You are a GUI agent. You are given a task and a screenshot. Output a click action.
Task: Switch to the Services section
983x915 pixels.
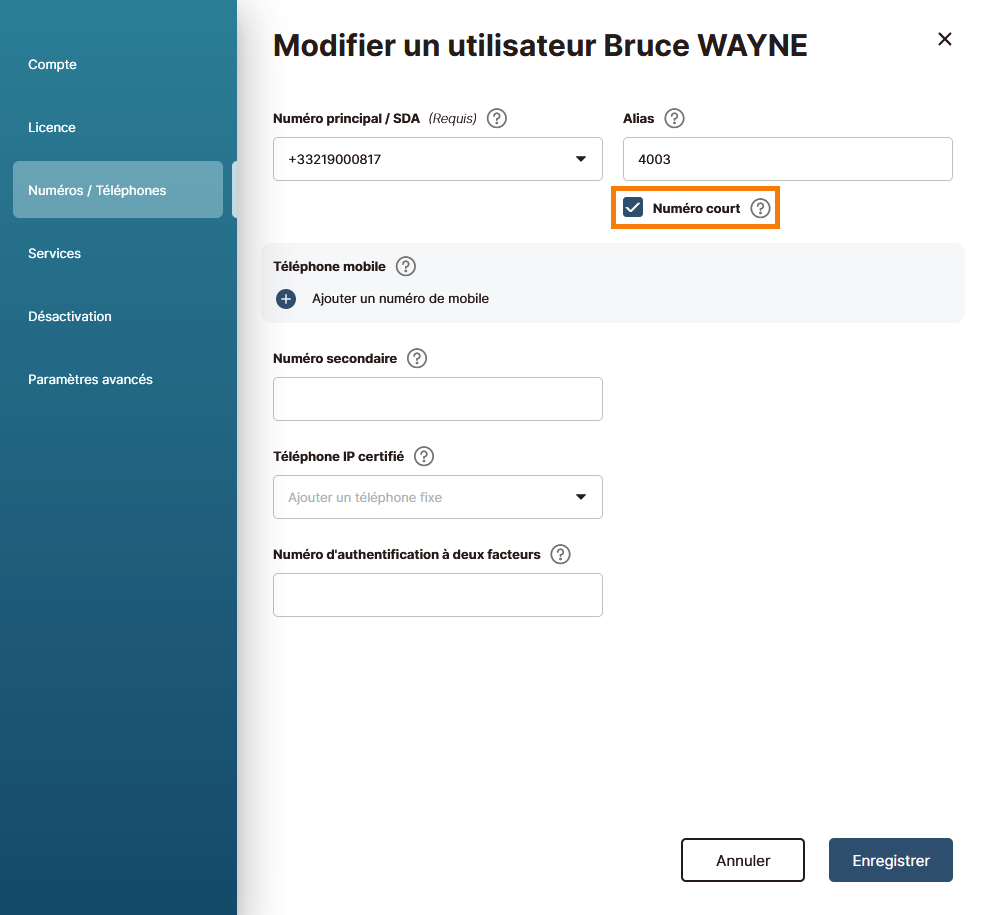click(55, 253)
